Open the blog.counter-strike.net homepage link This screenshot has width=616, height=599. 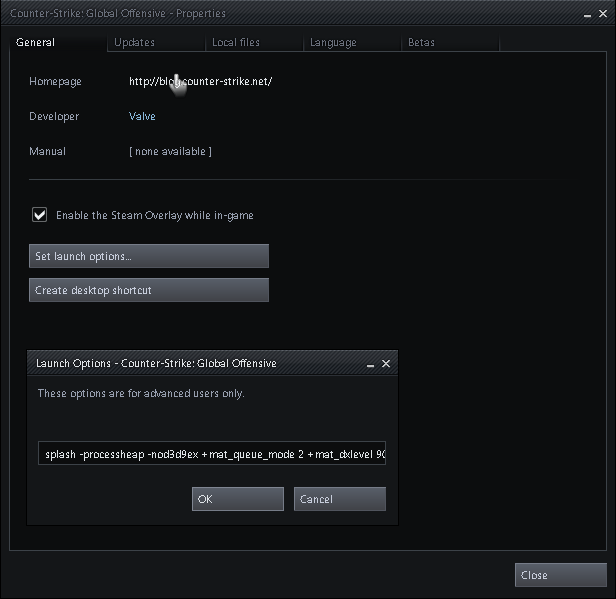click(200, 81)
